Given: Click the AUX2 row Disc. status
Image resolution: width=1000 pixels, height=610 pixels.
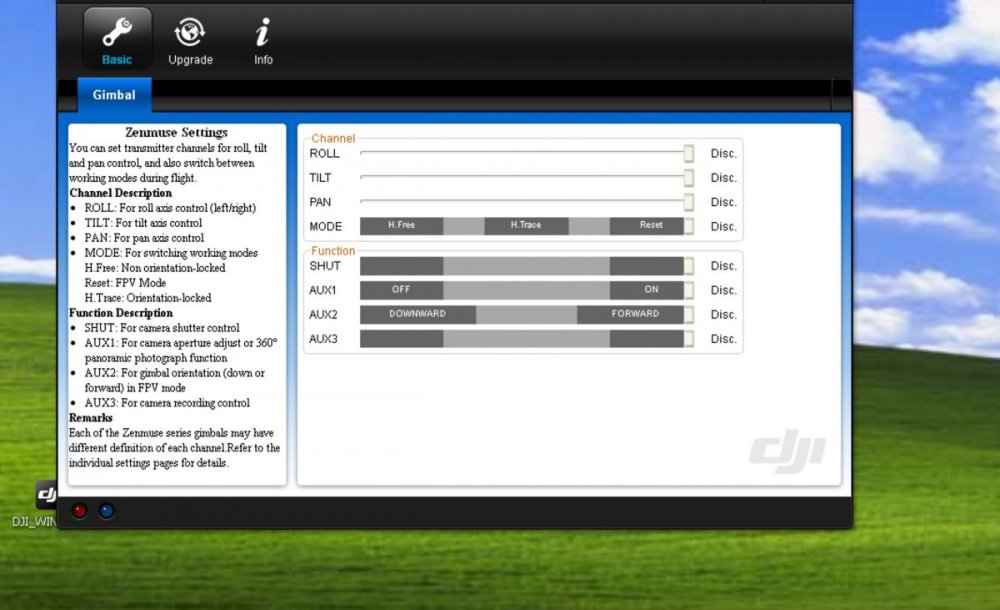Looking at the screenshot, I should 724,315.
